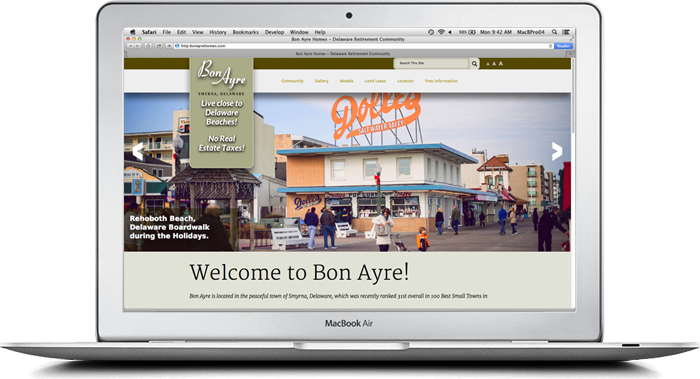Open the Edit menu
This screenshot has height=379, width=700.
[x=181, y=32]
